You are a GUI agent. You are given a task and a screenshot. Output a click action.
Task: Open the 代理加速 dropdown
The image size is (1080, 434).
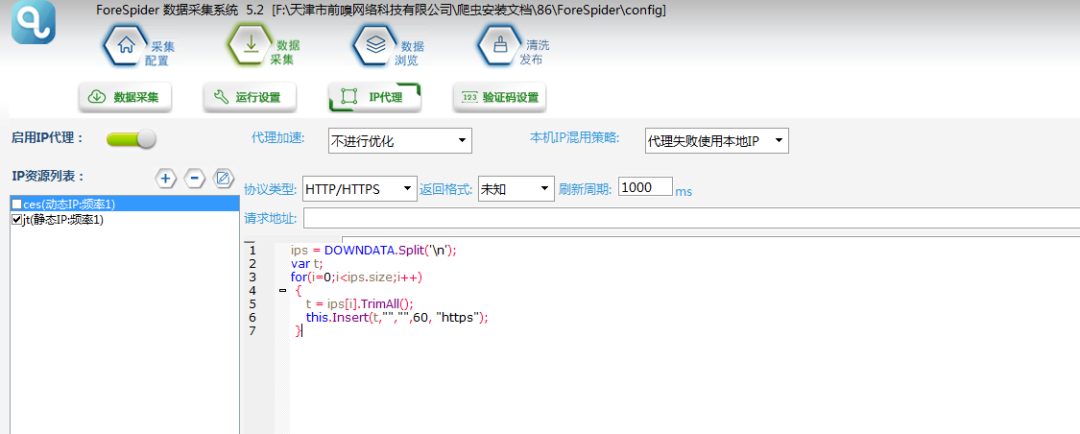(399, 141)
